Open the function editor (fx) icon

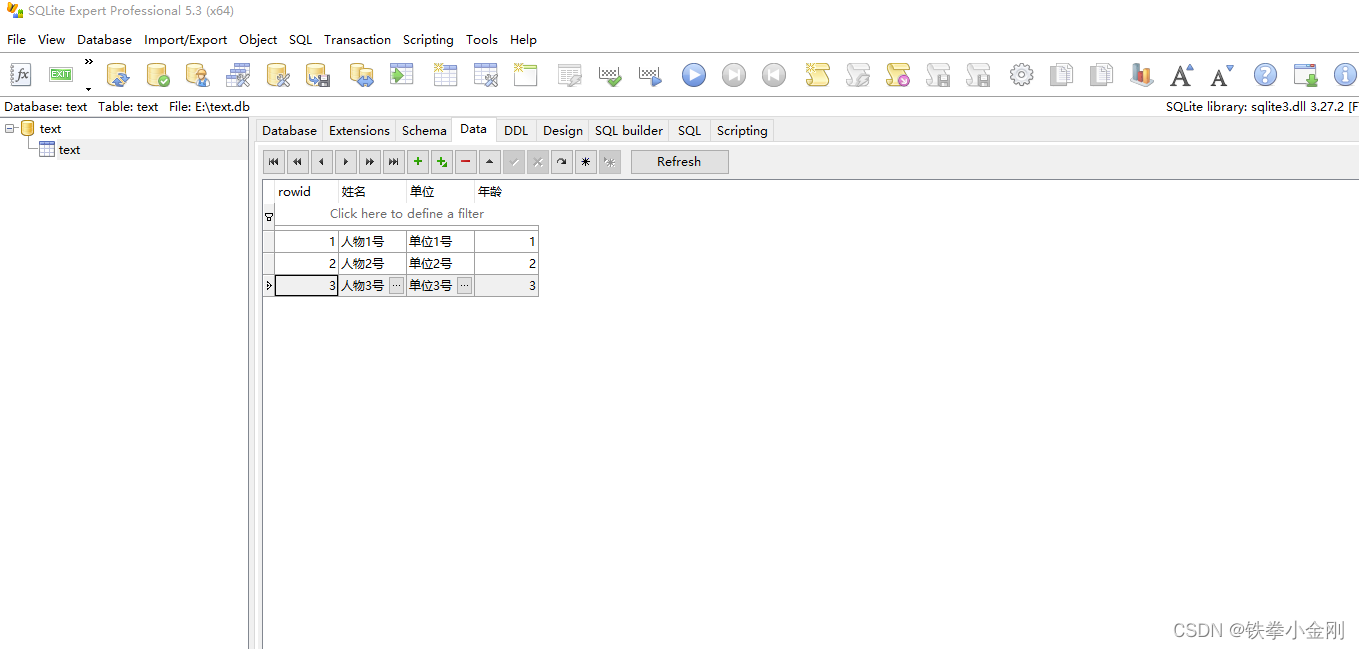click(20, 74)
